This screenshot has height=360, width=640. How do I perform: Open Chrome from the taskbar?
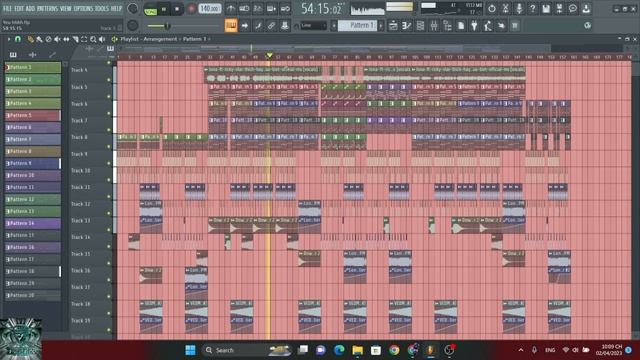pyautogui.click(x=394, y=350)
